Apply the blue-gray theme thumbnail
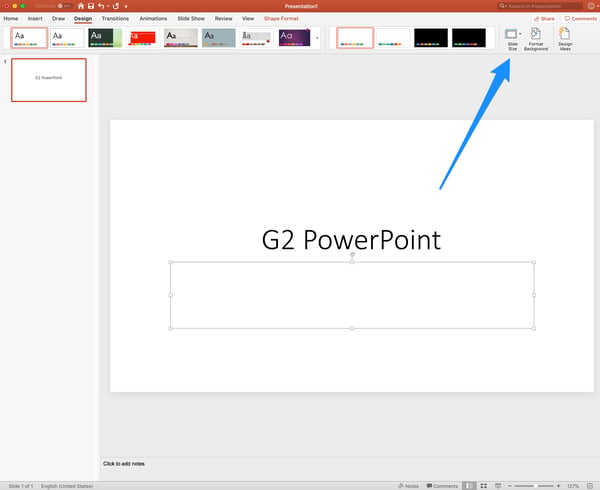Viewport: 600px width, 490px height. [x=218, y=37]
